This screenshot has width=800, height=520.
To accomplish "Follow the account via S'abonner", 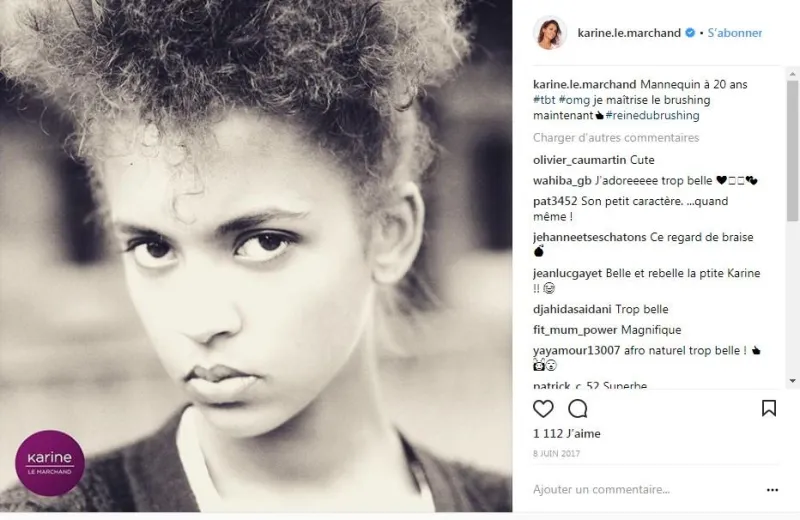I will pos(734,33).
